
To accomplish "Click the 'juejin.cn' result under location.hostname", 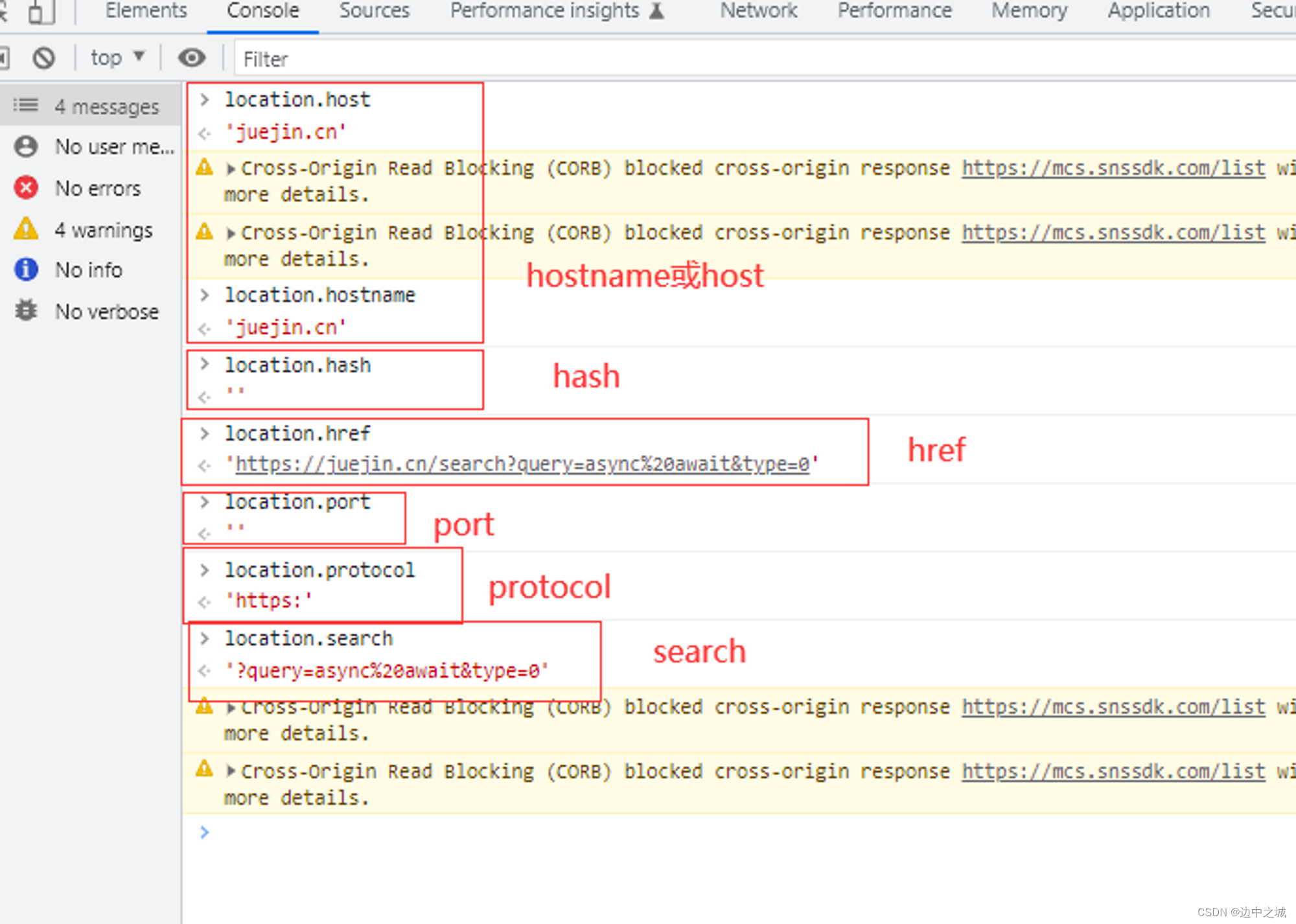I will [285, 328].
